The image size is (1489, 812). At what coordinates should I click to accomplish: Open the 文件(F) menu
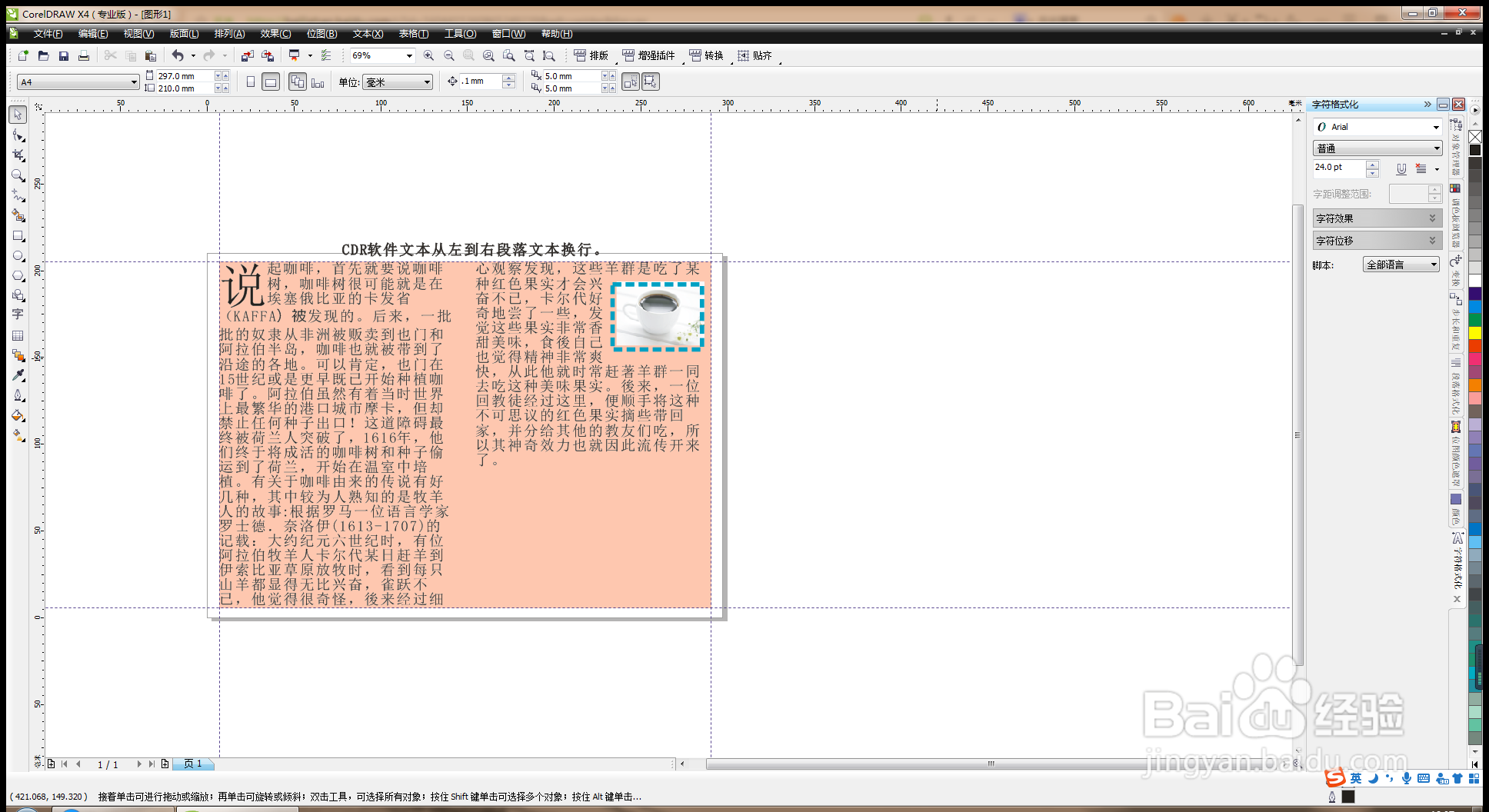(48, 34)
